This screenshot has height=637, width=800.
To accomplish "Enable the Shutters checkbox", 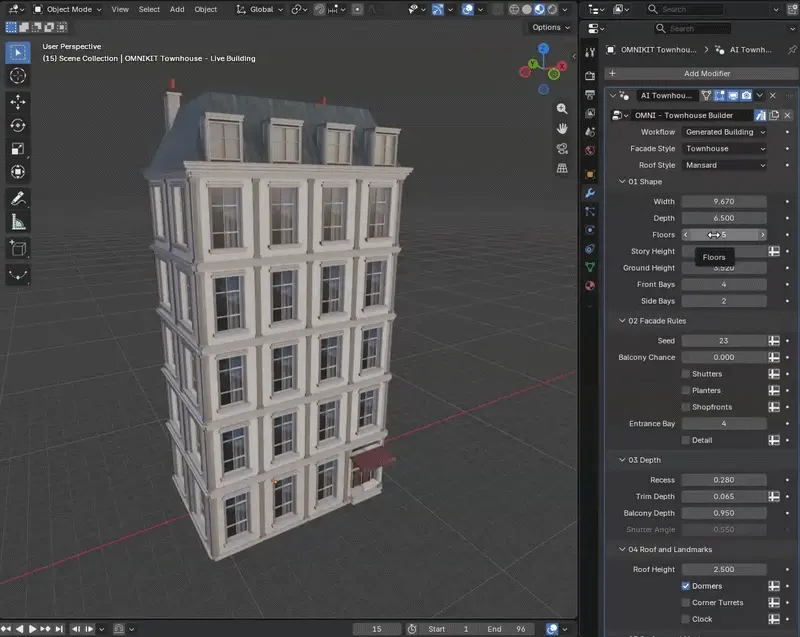I will pos(686,374).
